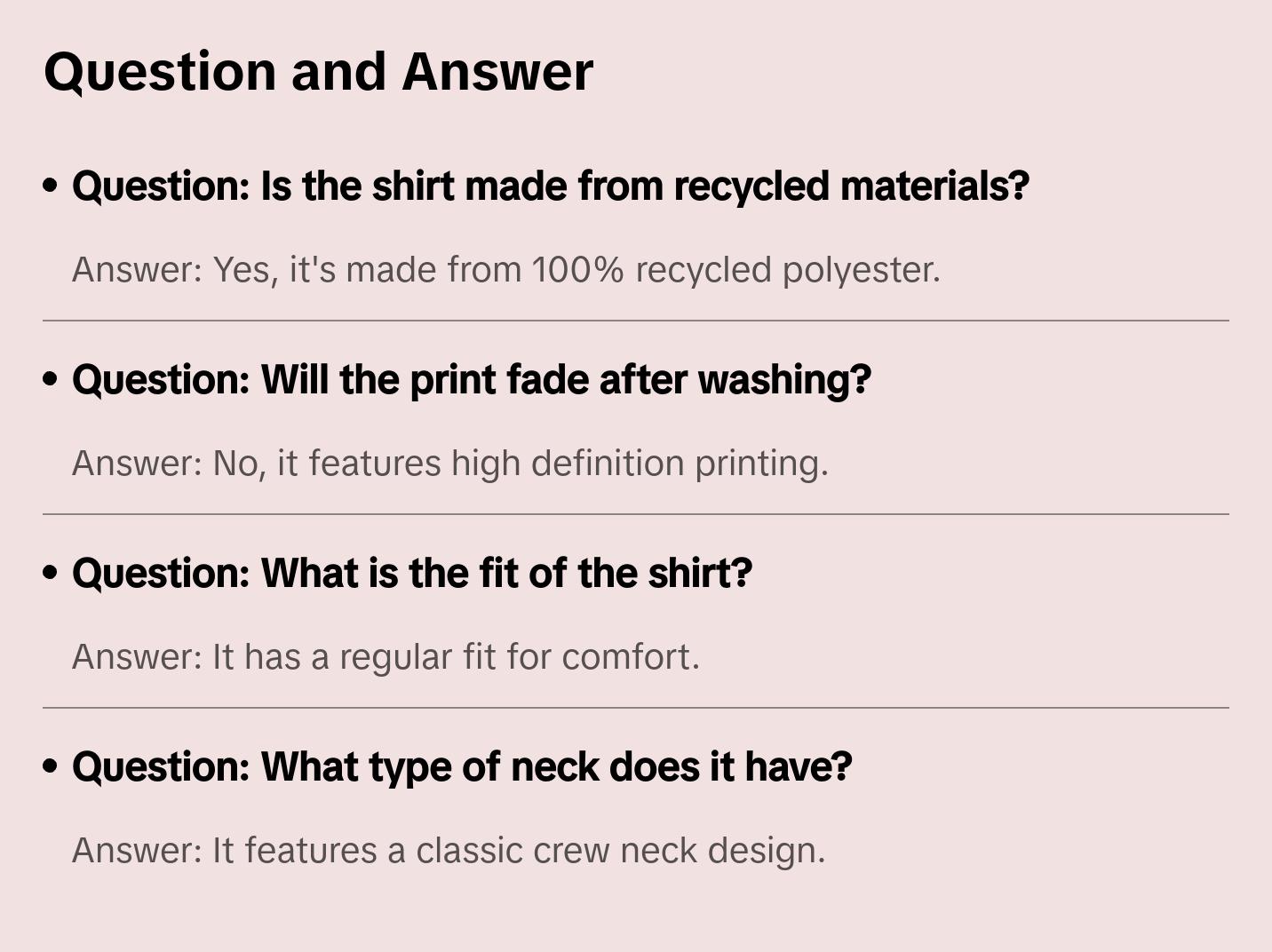Click "100%" in the recycled polyester answer
1272x952 pixels.
578,270
